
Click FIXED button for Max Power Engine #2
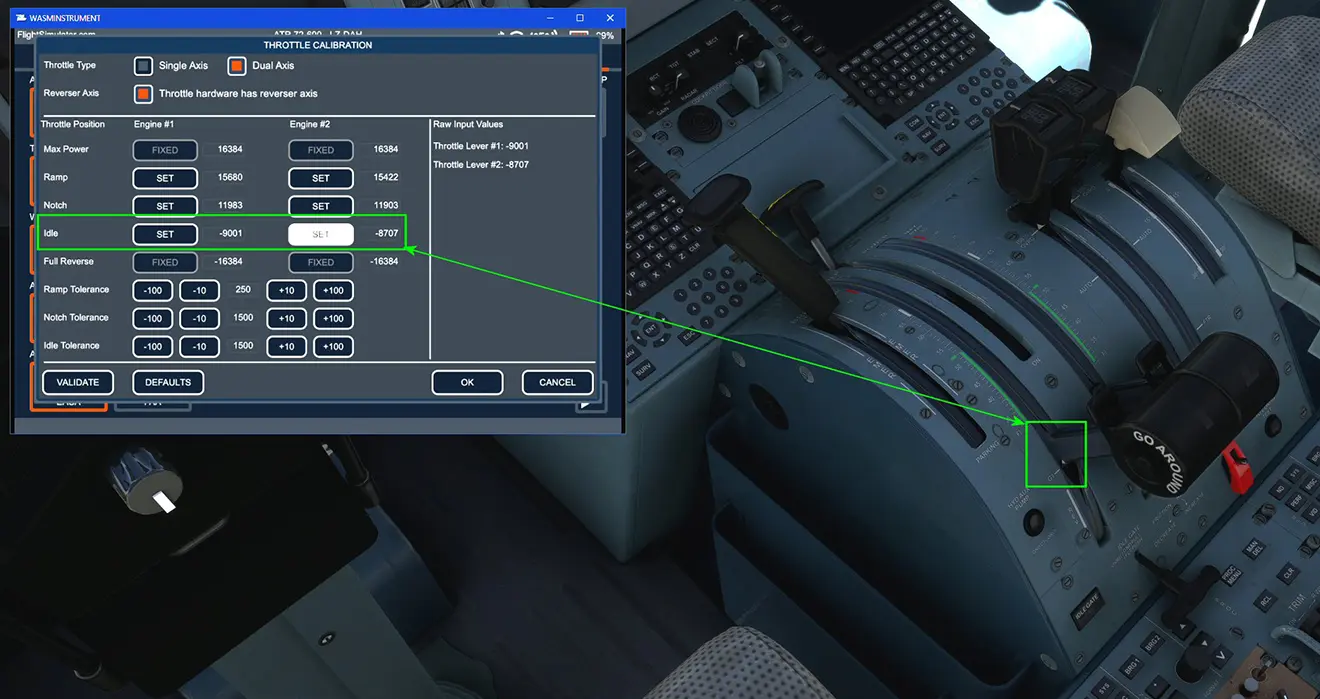click(x=321, y=150)
